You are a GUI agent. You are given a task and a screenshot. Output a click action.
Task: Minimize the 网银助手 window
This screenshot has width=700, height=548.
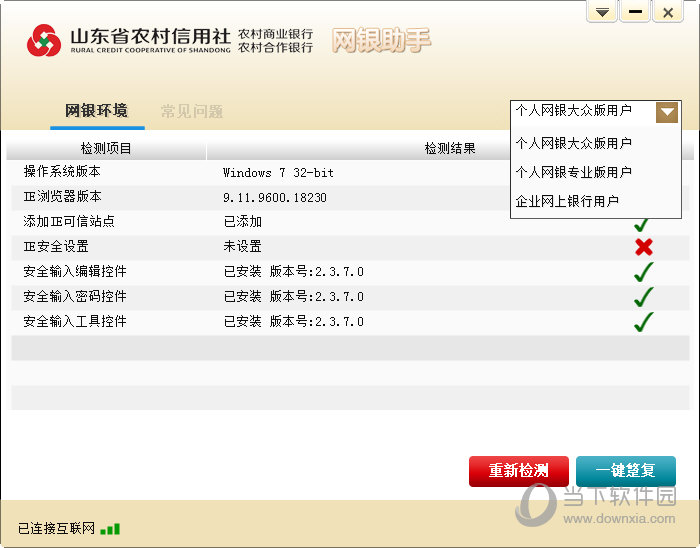[635, 12]
